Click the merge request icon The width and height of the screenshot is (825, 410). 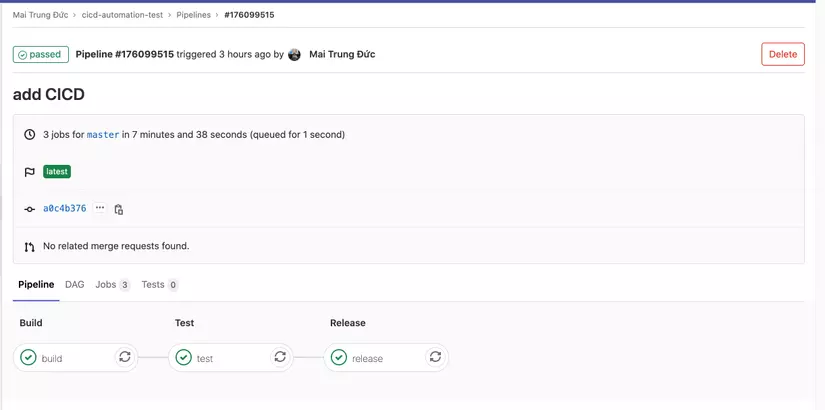[30, 246]
